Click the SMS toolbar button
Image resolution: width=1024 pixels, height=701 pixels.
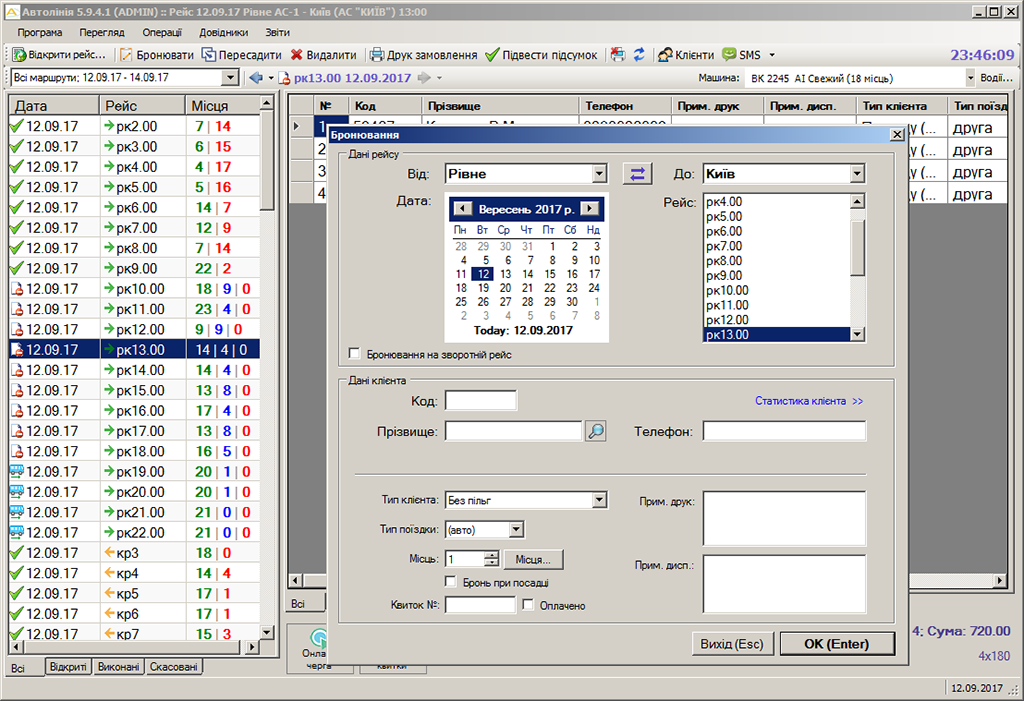(742, 55)
